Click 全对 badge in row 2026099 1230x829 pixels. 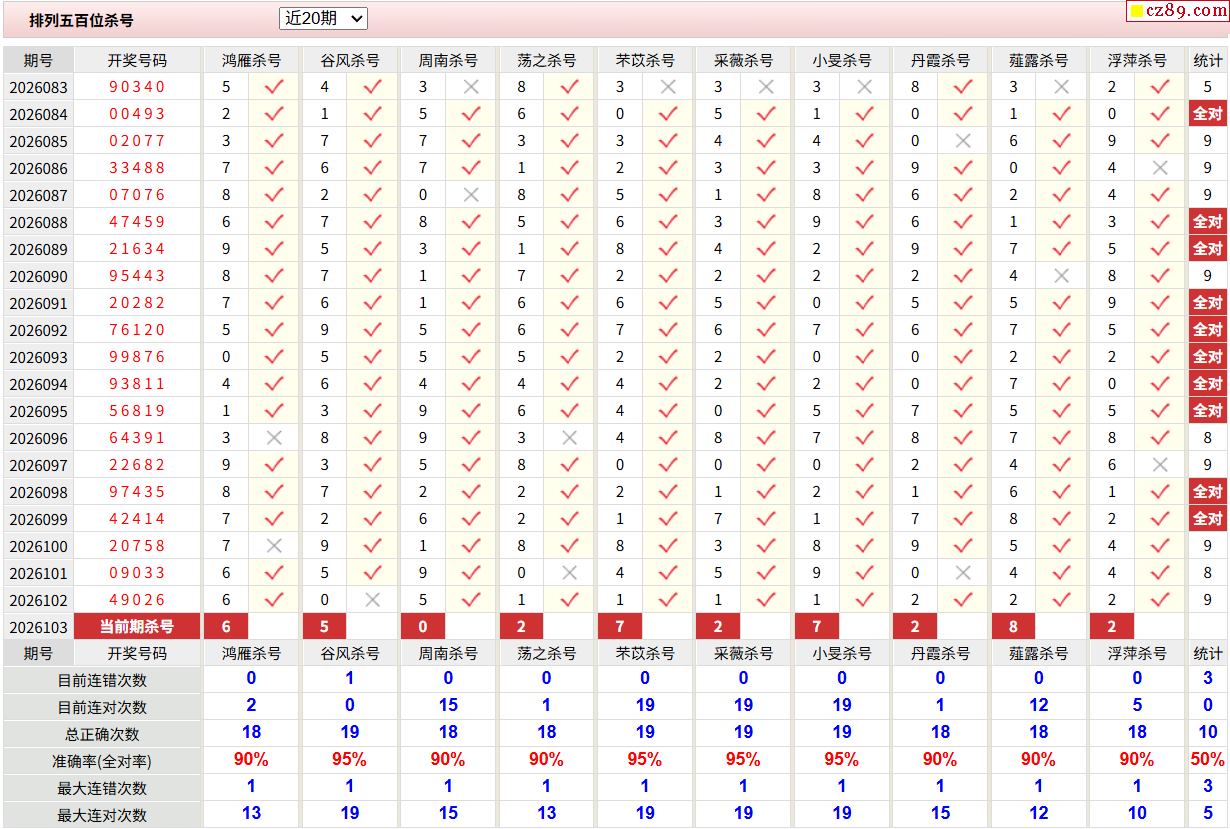(x=1208, y=519)
